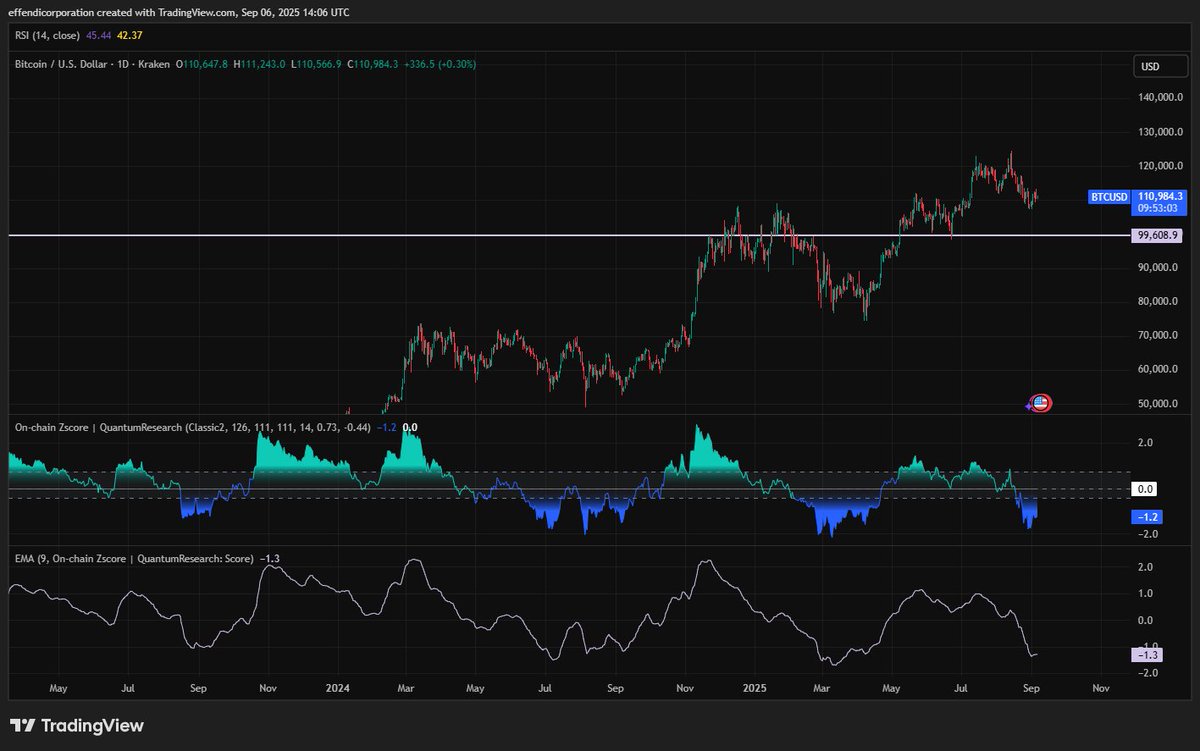Click the 140,000.0 price axis label
Image resolution: width=1200 pixels, height=751 pixels.
[x=1159, y=98]
